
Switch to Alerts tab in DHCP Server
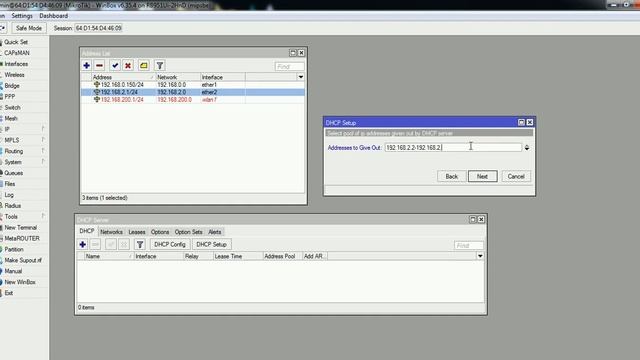215,232
